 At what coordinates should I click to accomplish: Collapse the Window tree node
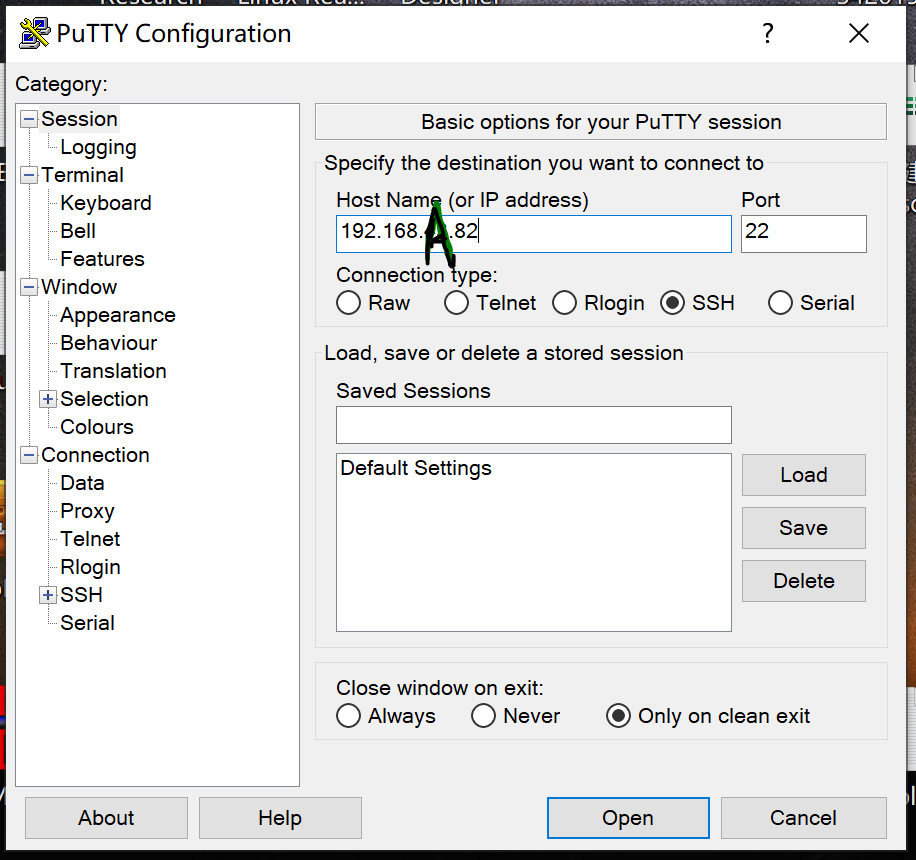[29, 287]
